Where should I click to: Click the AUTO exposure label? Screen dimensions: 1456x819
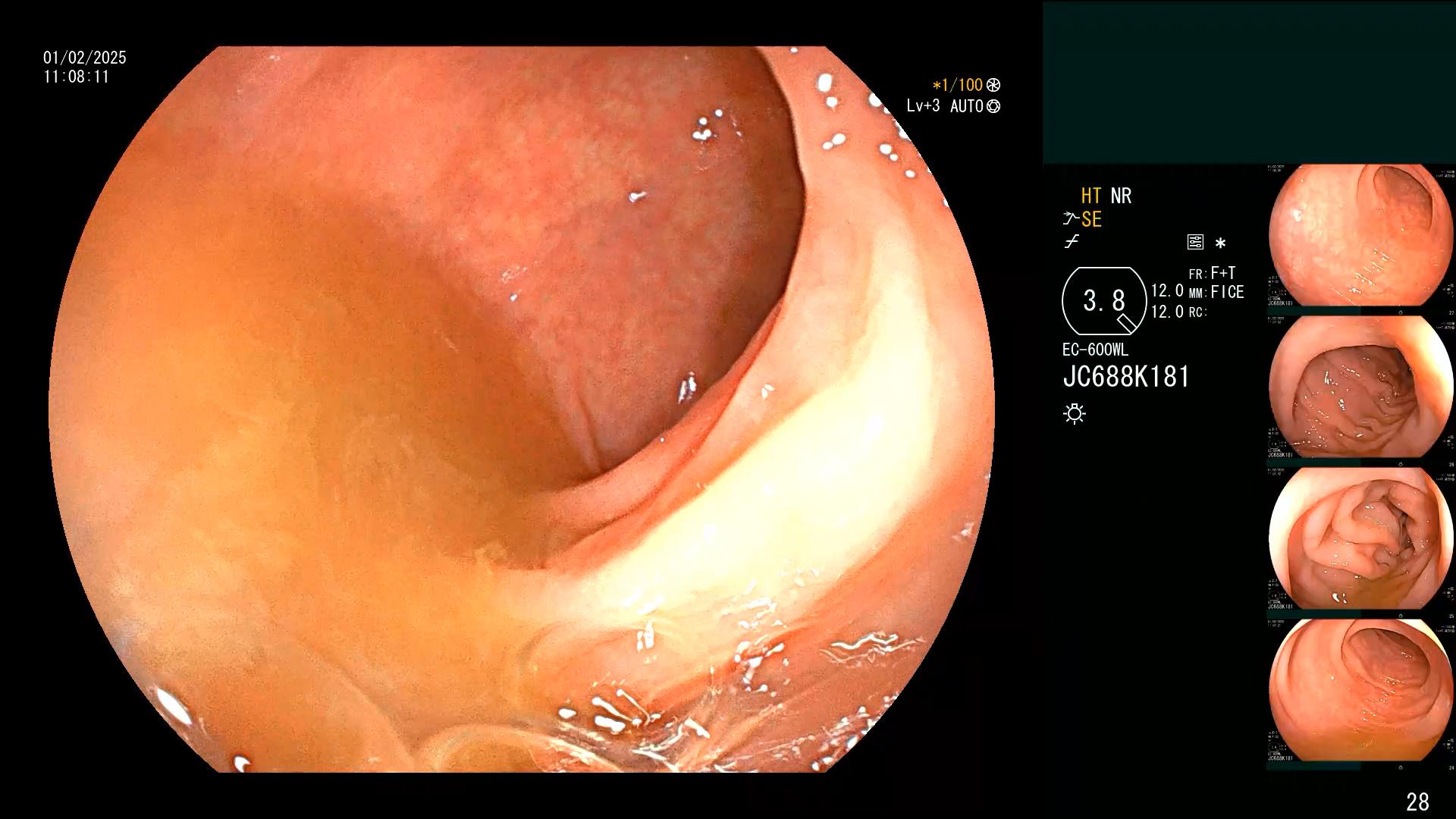[x=967, y=106]
